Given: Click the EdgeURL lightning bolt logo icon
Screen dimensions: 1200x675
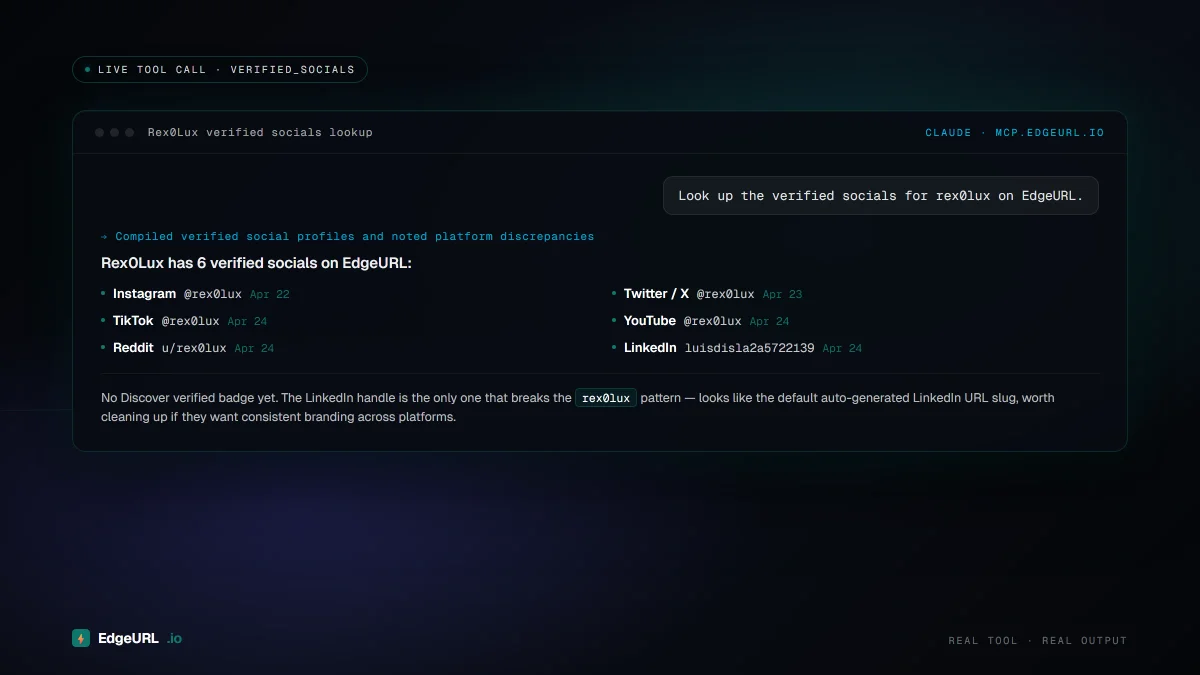Looking at the screenshot, I should pyautogui.click(x=81, y=638).
